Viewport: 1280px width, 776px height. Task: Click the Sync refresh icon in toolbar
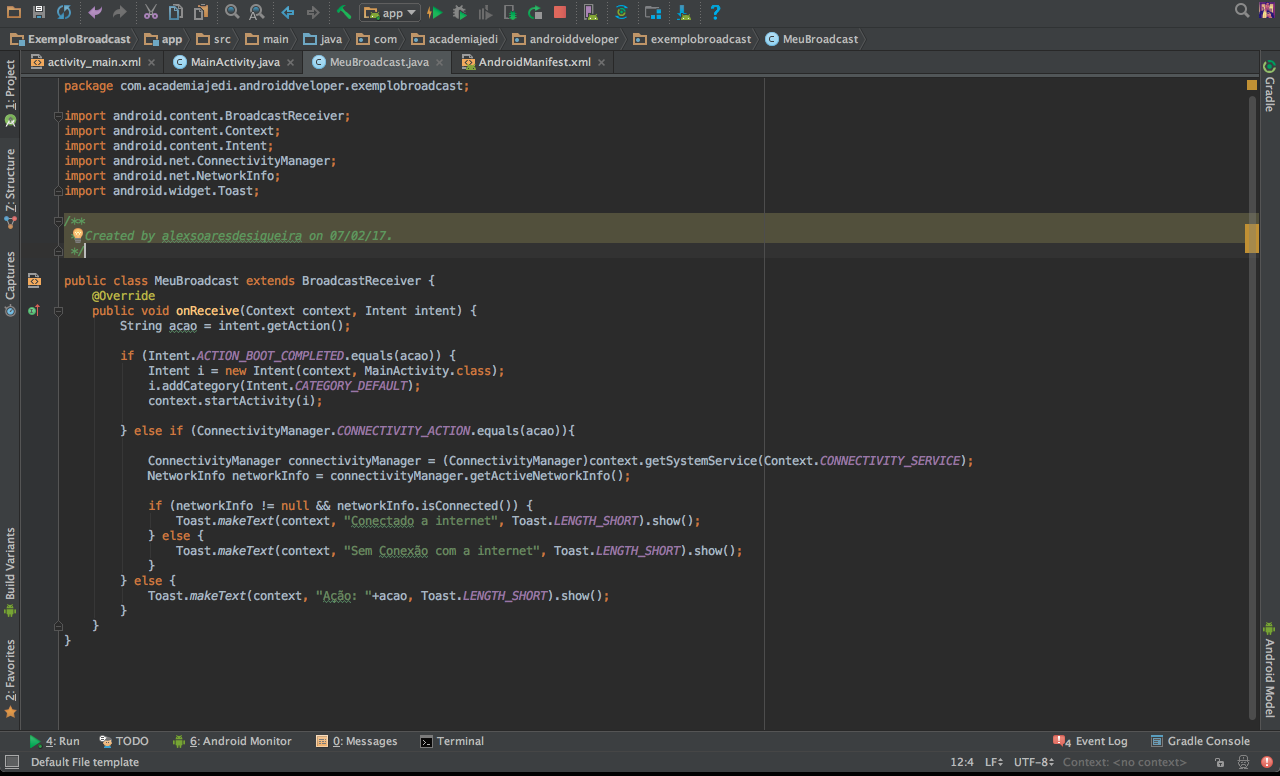64,13
